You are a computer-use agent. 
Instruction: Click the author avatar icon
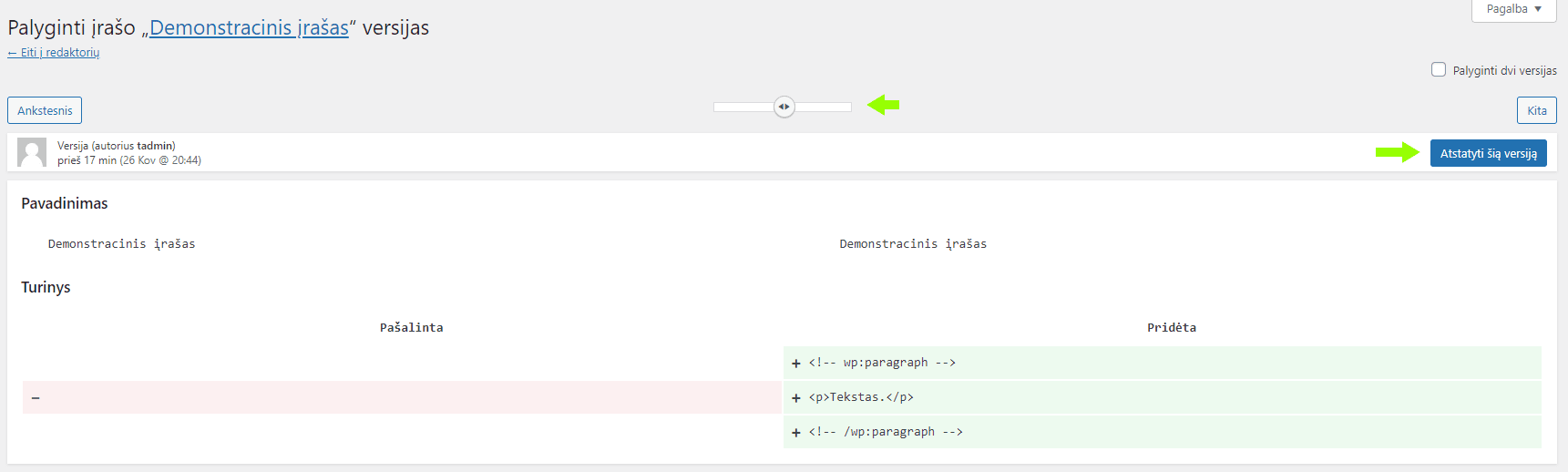tap(32, 152)
